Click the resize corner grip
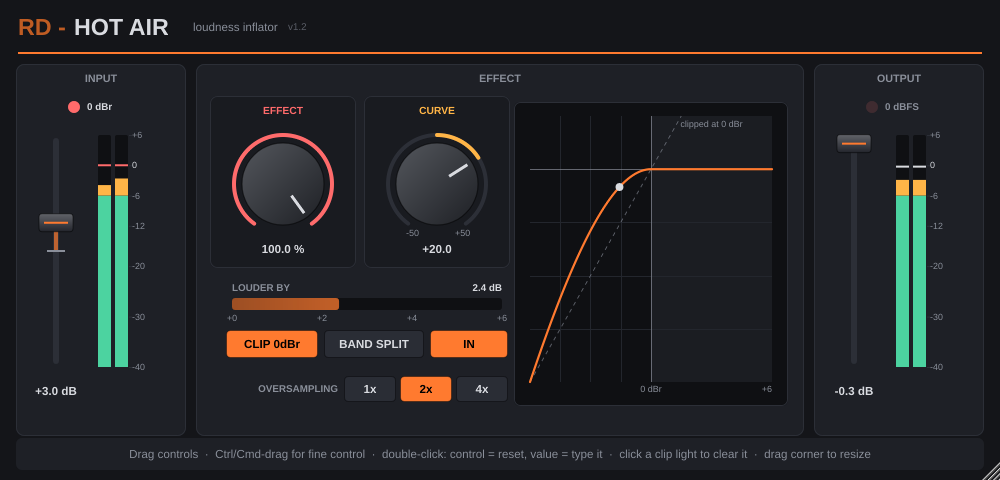This screenshot has width=1000, height=480. coord(992,472)
